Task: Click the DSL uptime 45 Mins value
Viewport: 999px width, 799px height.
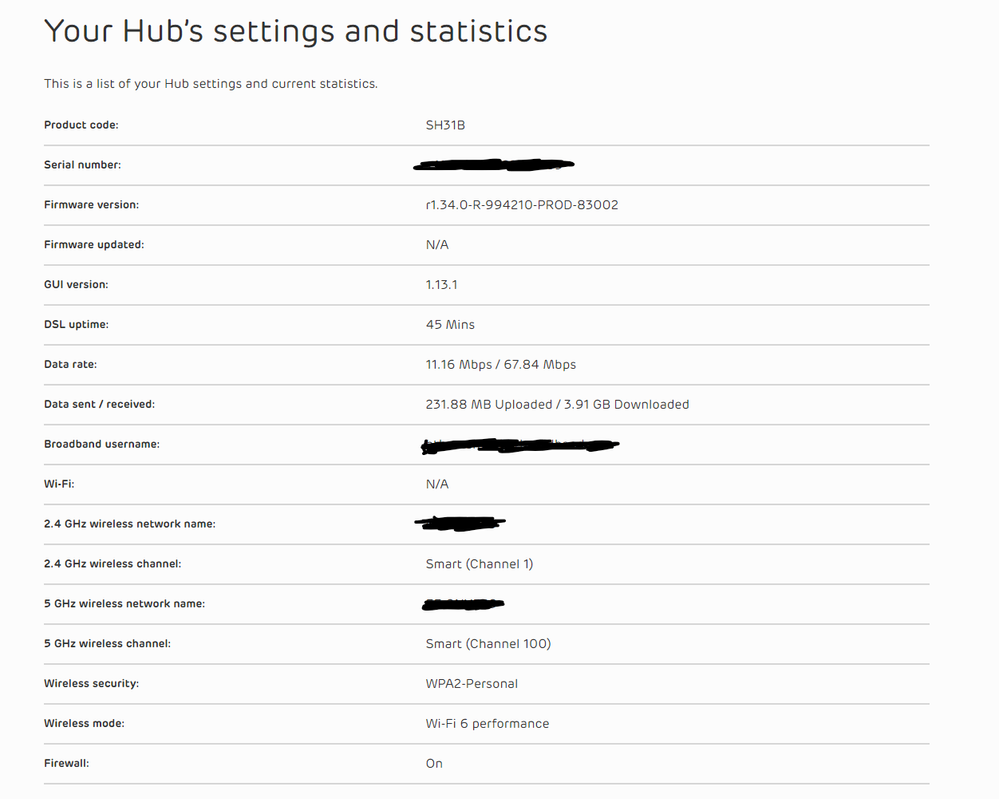Action: (450, 324)
